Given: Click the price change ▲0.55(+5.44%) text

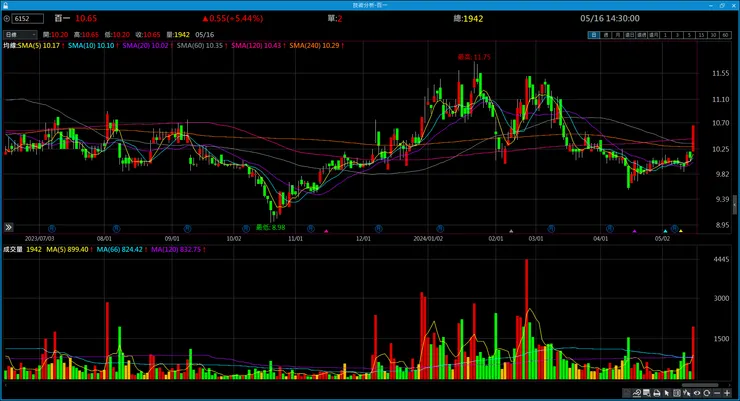Looking at the screenshot, I should (232, 18).
